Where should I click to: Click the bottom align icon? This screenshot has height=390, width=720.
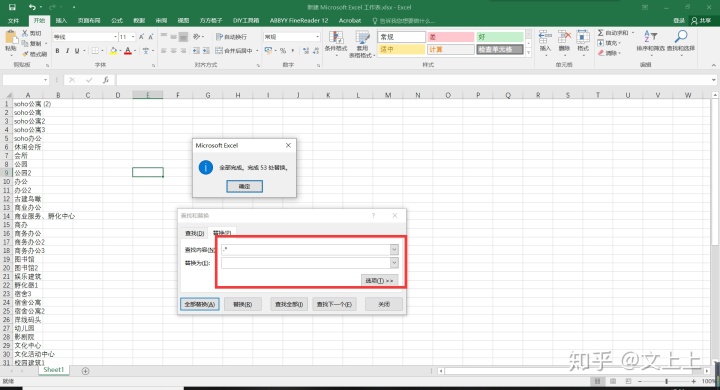[183, 37]
